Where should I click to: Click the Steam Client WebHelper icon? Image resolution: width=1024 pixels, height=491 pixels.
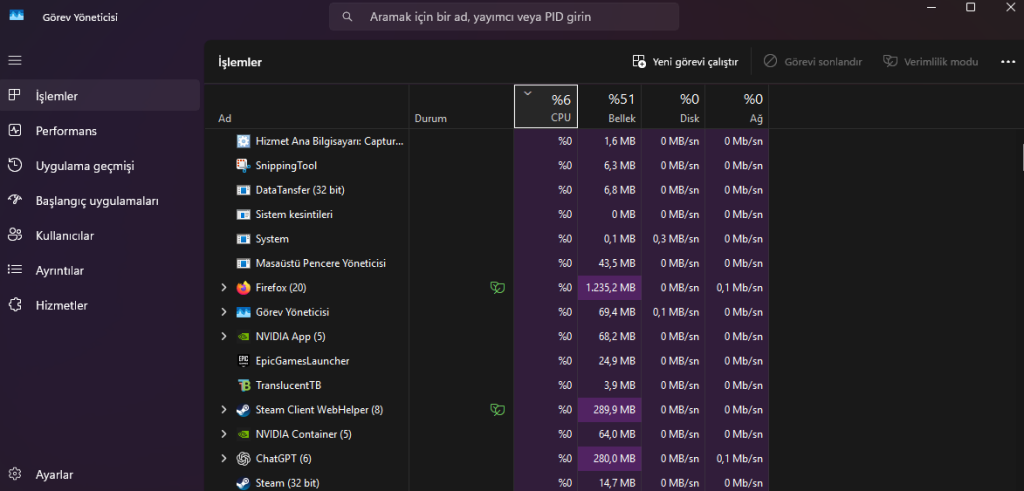pyautogui.click(x=243, y=410)
